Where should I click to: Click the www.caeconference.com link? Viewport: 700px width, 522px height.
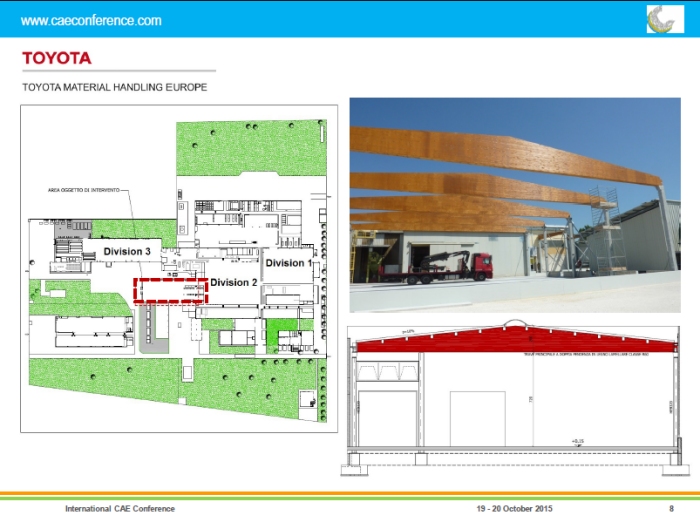(91, 20)
